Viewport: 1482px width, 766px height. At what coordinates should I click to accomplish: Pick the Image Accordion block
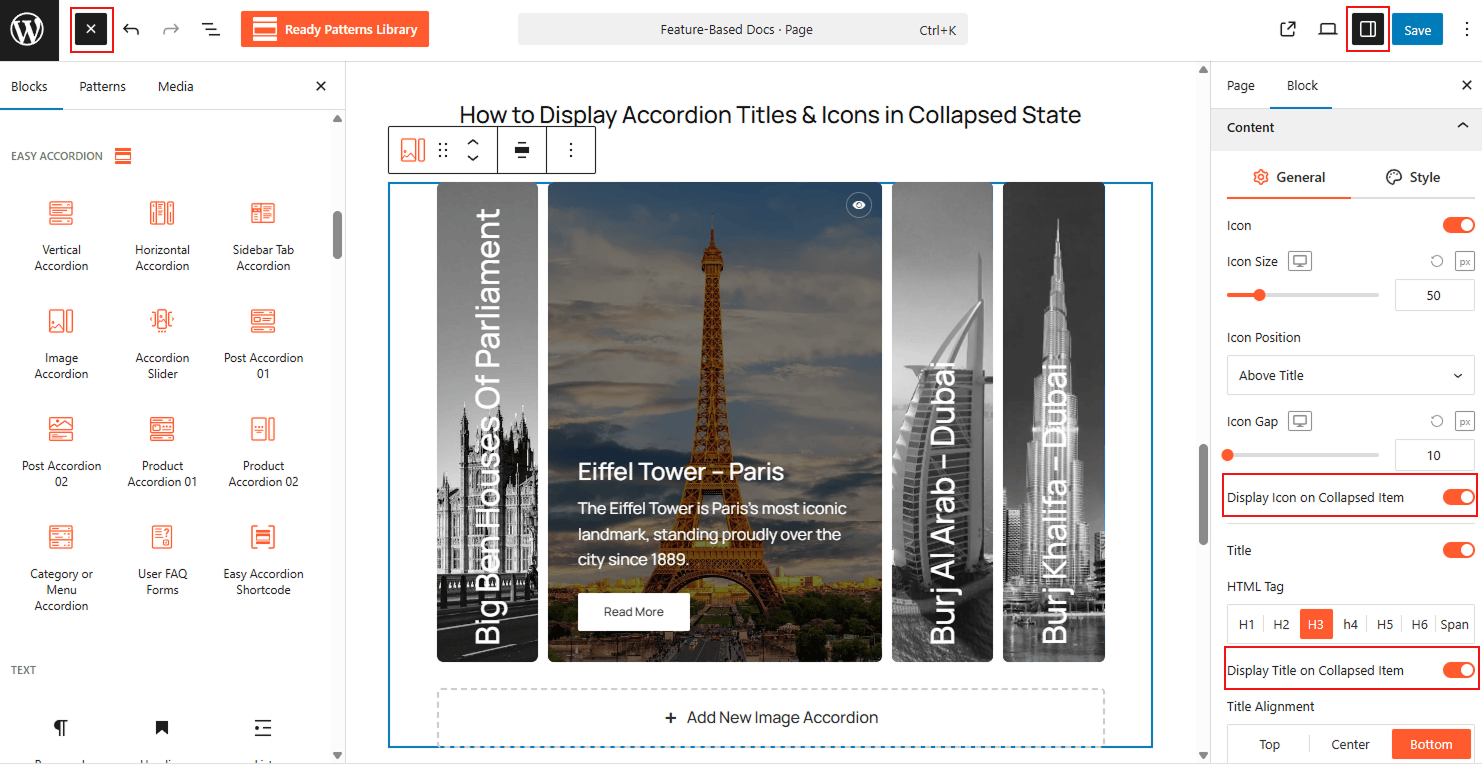61,343
